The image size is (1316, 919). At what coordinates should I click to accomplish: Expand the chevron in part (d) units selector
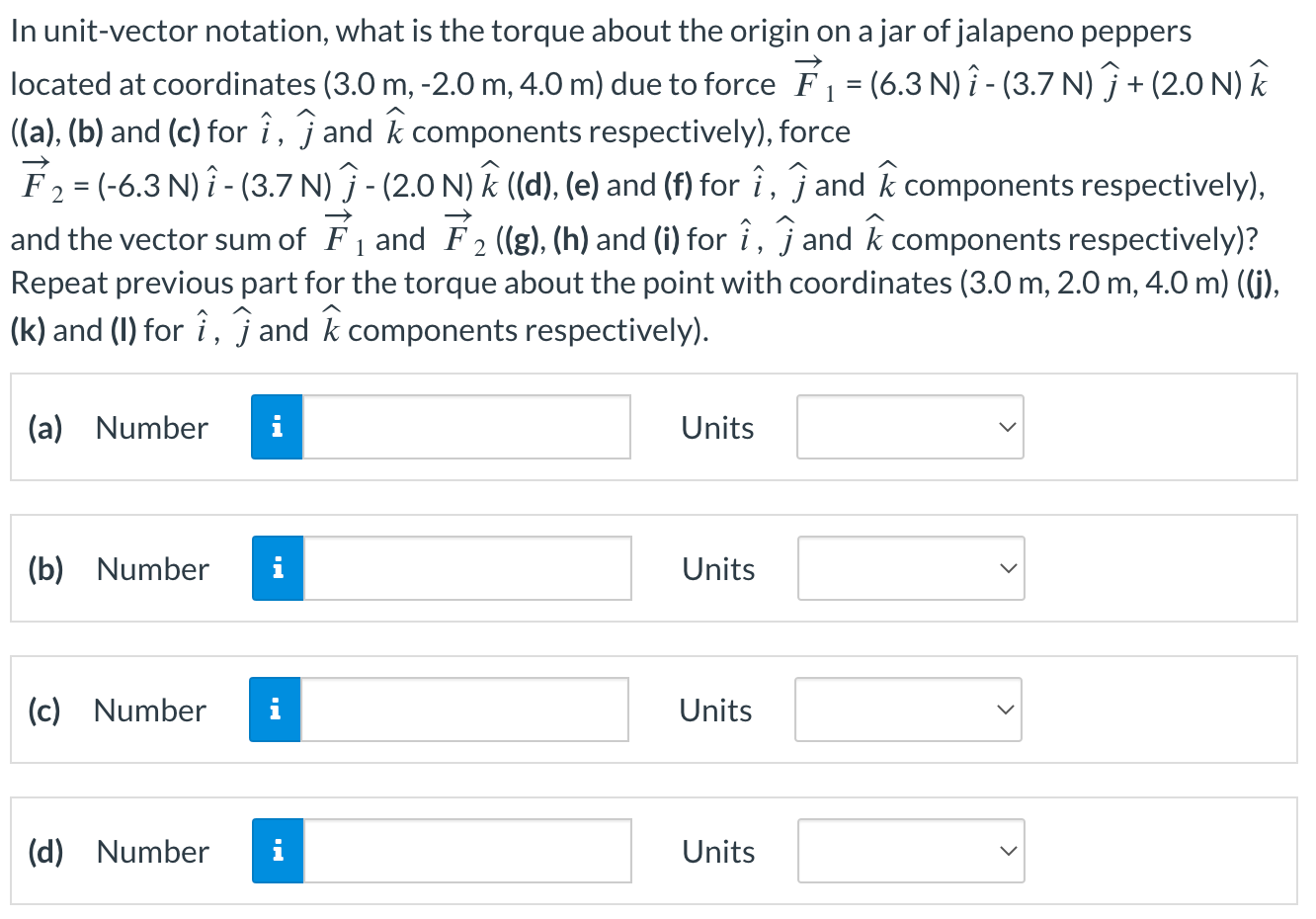1006,850
